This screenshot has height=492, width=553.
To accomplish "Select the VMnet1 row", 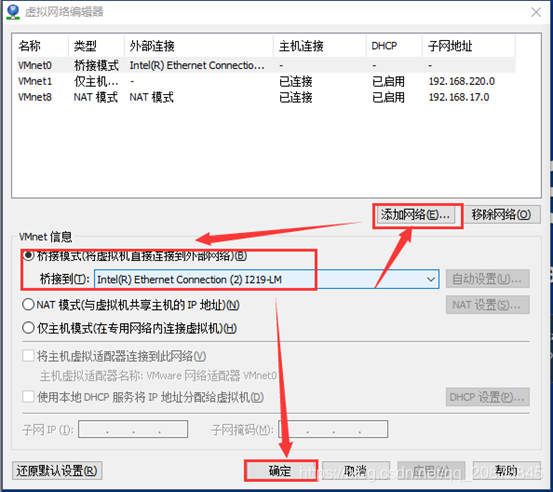I will pyautogui.click(x=266, y=81).
